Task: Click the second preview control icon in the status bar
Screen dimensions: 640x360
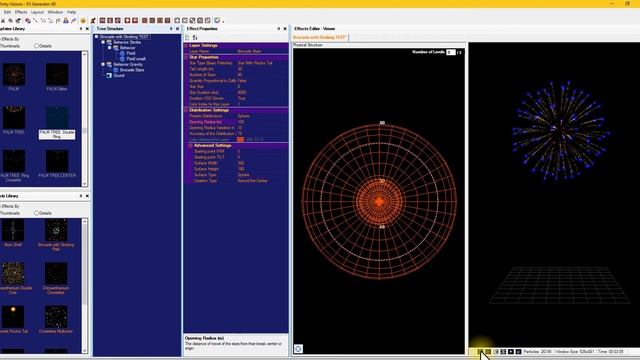Action: [x=488, y=351]
